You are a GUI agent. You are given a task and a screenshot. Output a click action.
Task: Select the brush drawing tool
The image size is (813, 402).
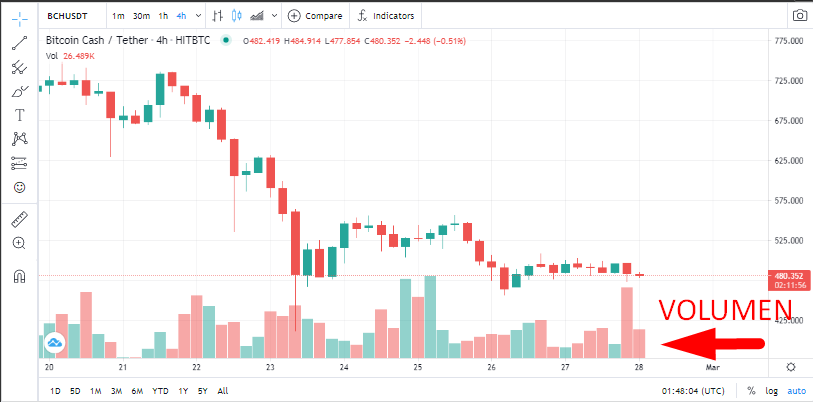pos(20,91)
